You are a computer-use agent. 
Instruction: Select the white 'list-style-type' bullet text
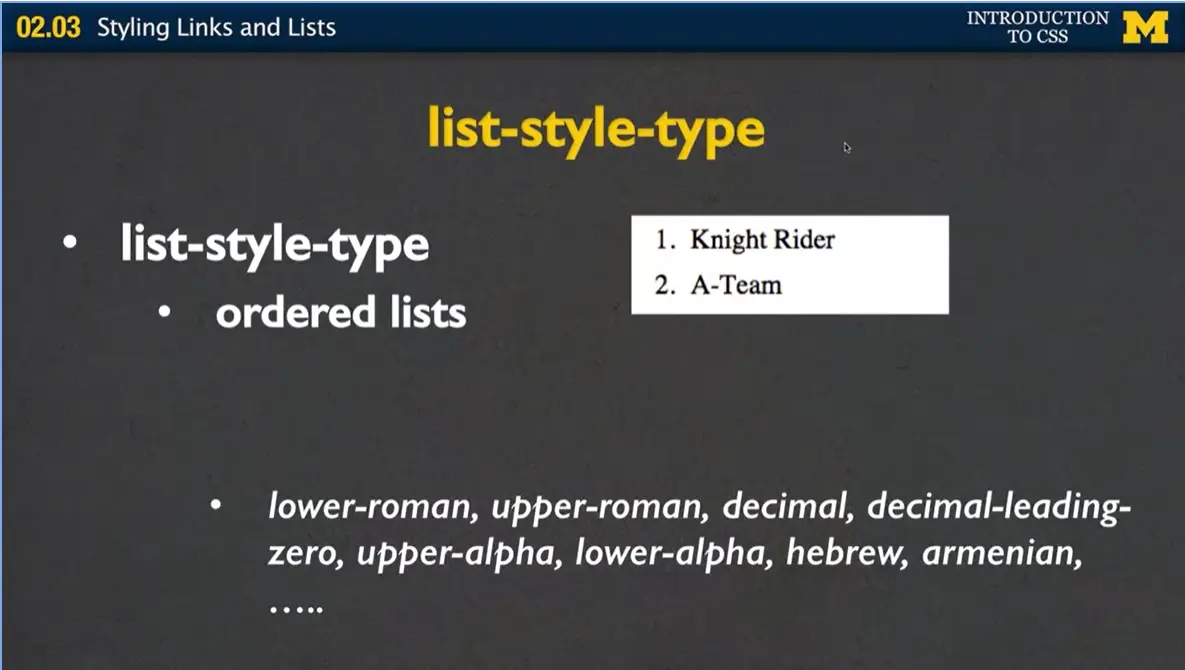[273, 243]
